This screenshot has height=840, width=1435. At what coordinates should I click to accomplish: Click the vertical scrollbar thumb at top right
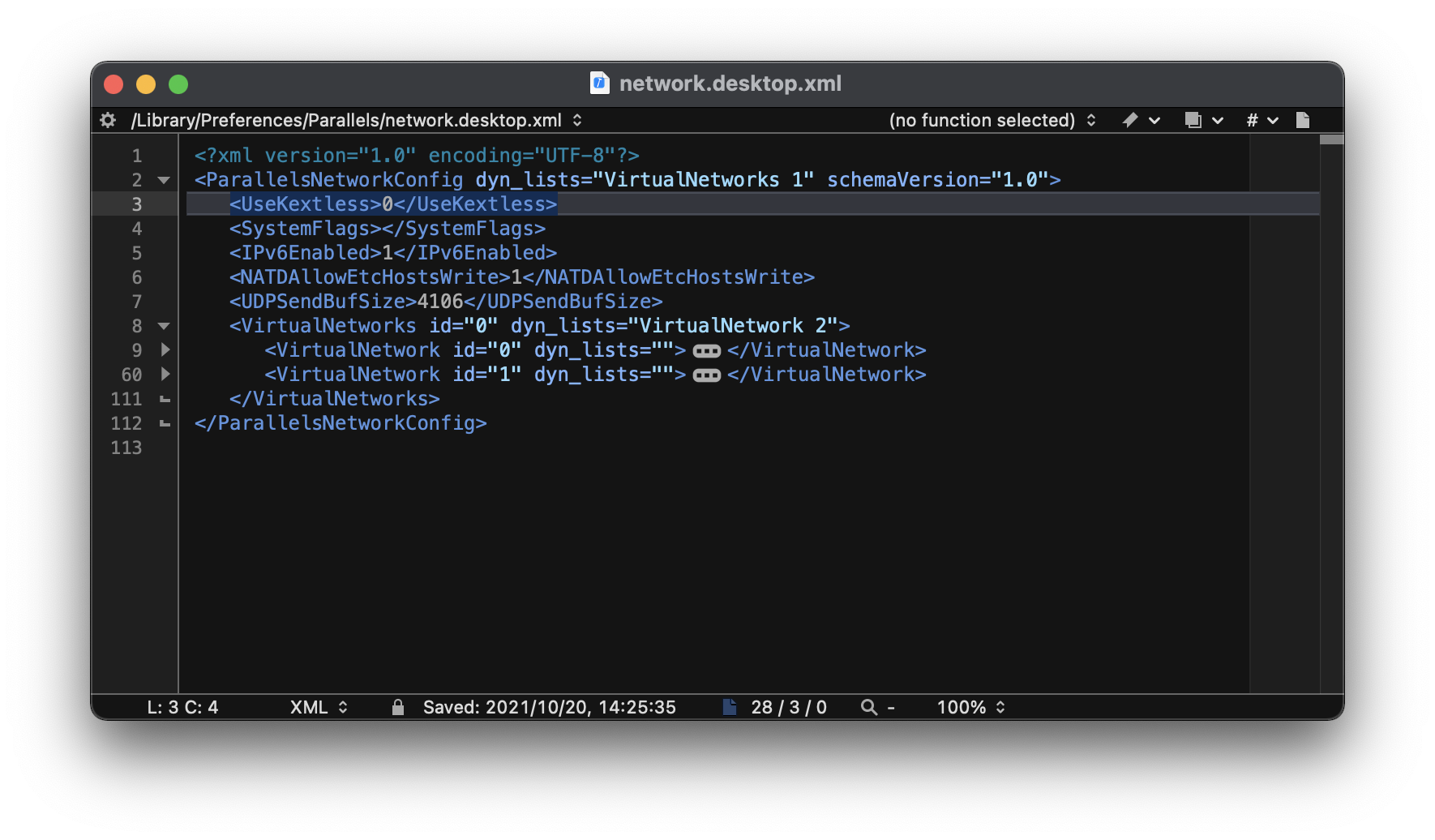(1332, 140)
